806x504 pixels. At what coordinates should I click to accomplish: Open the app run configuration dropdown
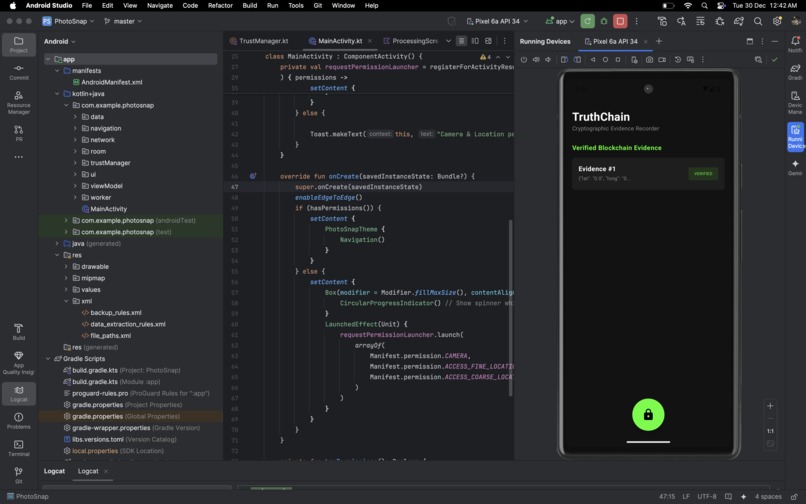click(560, 21)
